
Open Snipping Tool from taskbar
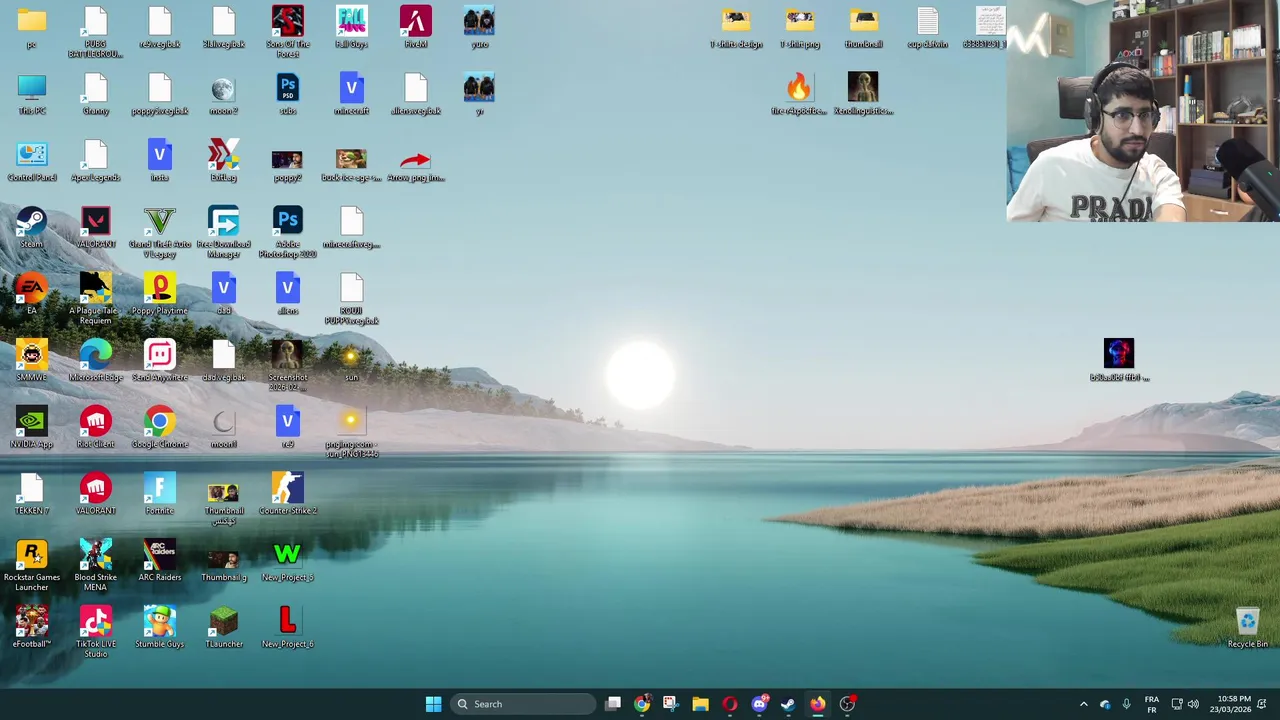(x=670, y=704)
